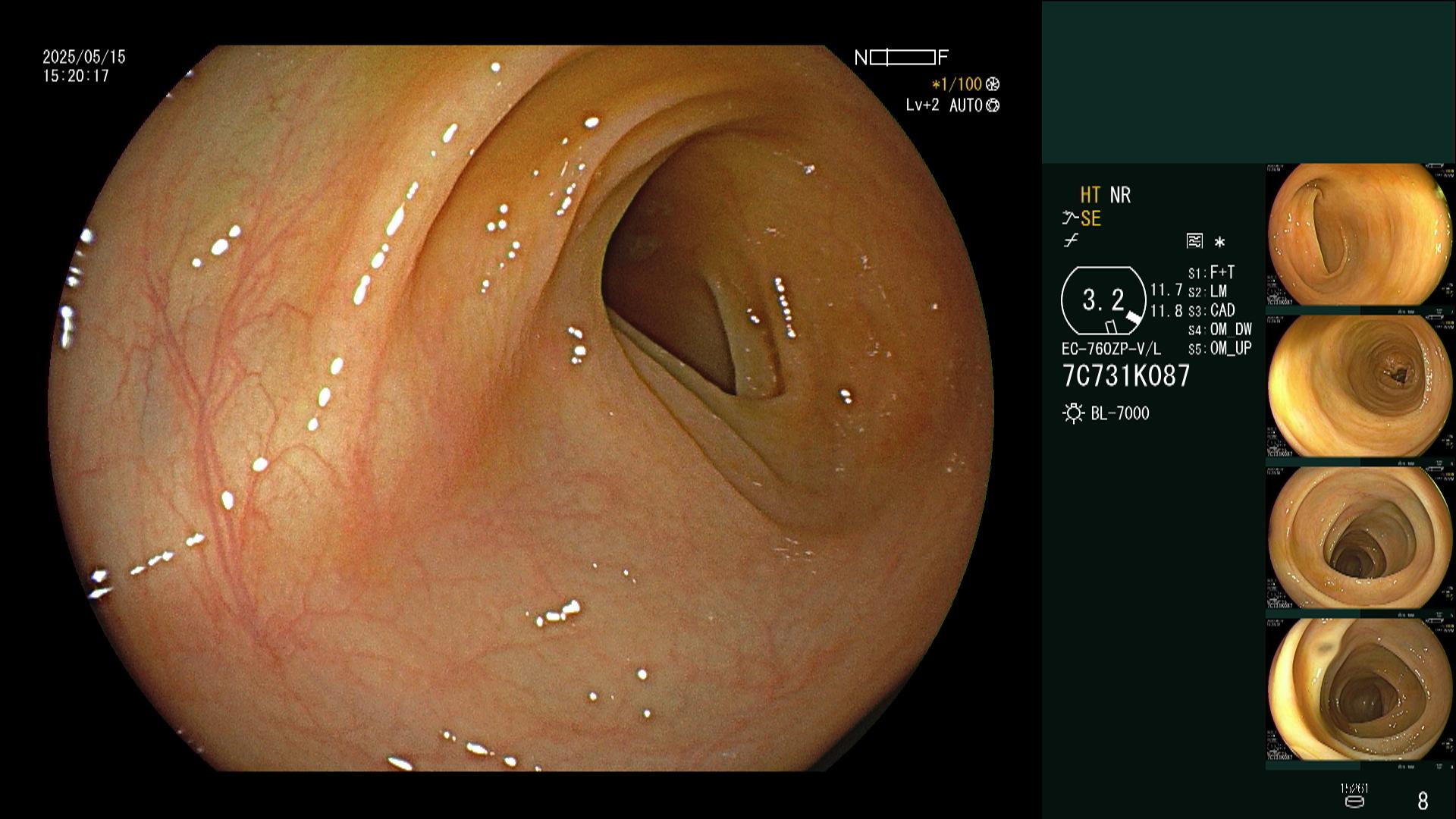Click the iris icon next to AUTO
This screenshot has height=819, width=1456.
(x=993, y=105)
